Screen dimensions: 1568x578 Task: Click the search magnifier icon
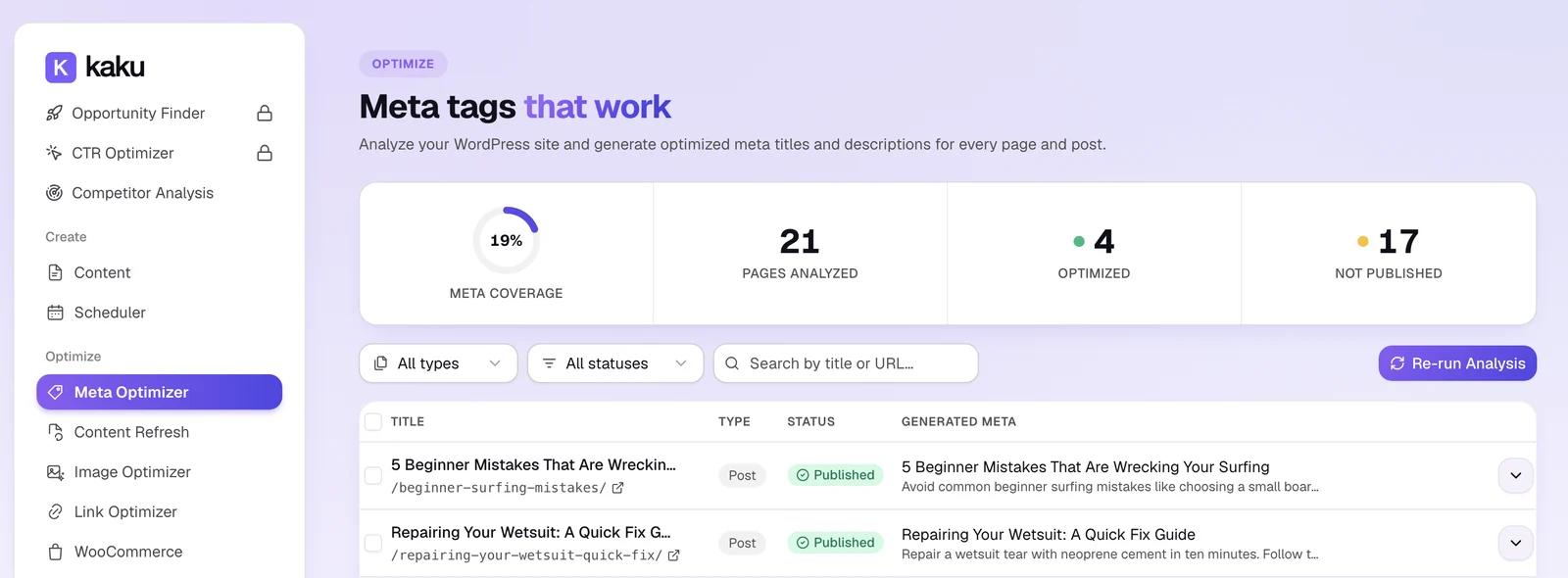coord(732,363)
